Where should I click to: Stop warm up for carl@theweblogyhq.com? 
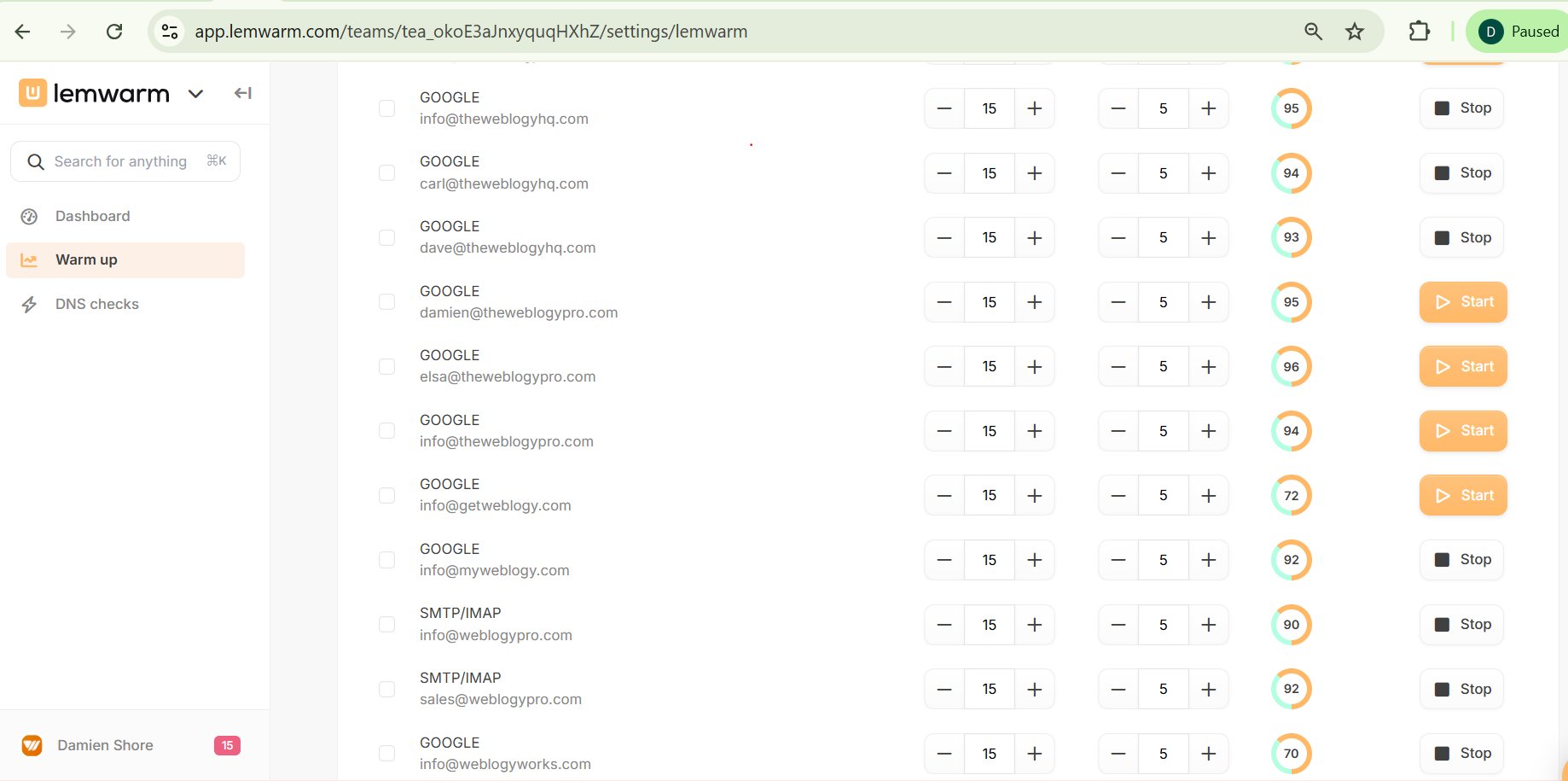click(1461, 172)
